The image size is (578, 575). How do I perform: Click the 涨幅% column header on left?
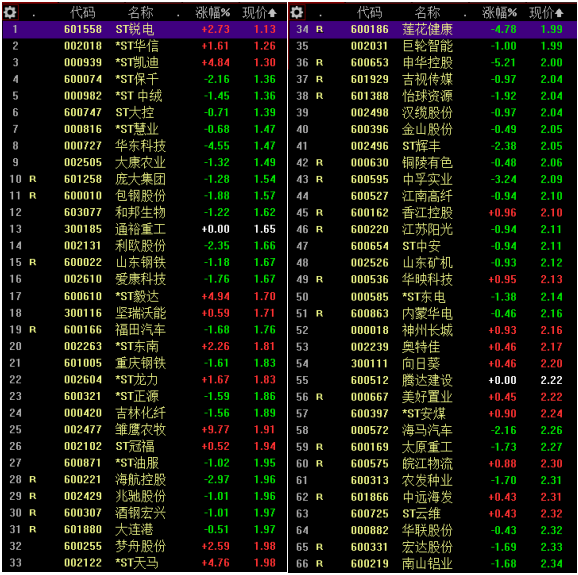212,13
